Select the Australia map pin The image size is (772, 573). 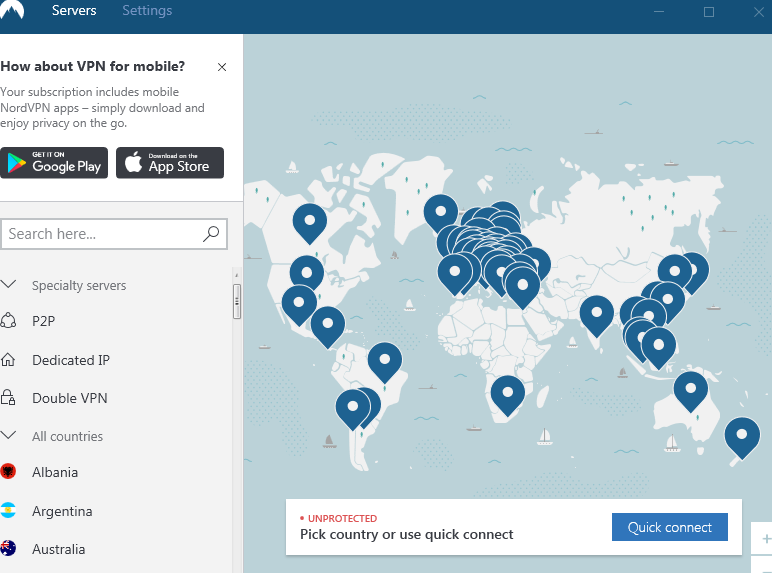(691, 392)
